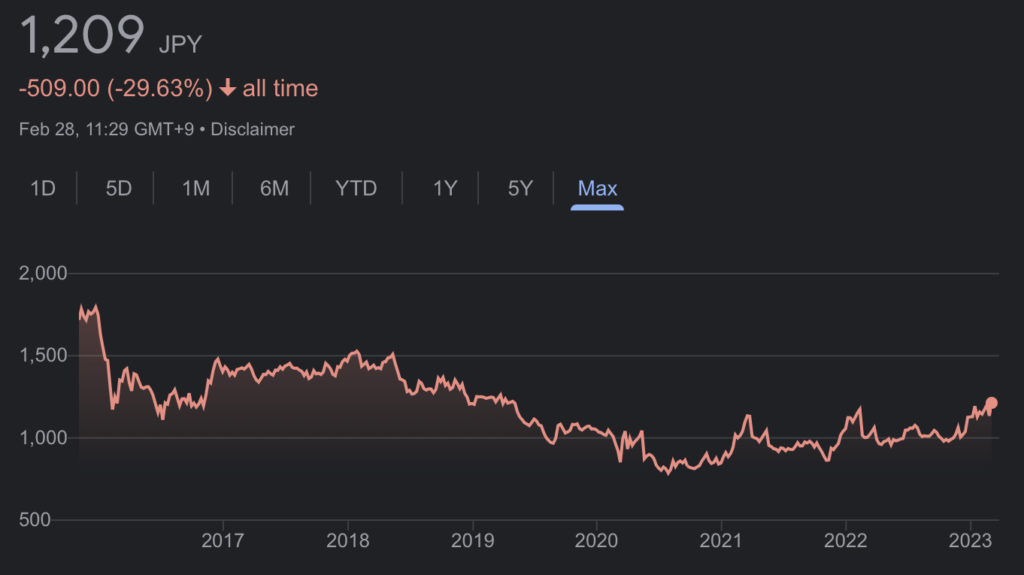Click the -509.00 (-29.63%) change text
Screen dimensions: 1024x575
point(115,88)
